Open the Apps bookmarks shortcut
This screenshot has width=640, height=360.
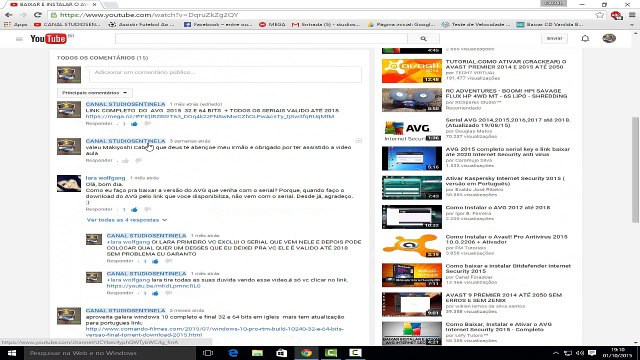point(16,24)
